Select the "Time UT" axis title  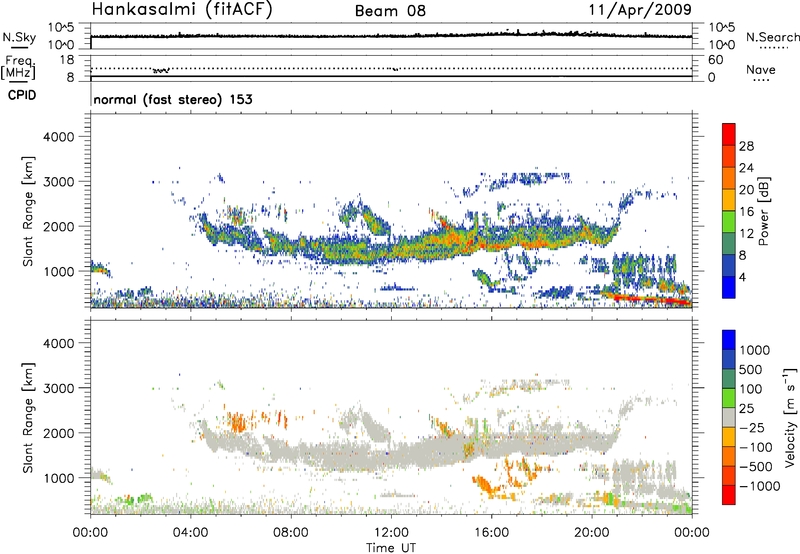point(391,548)
